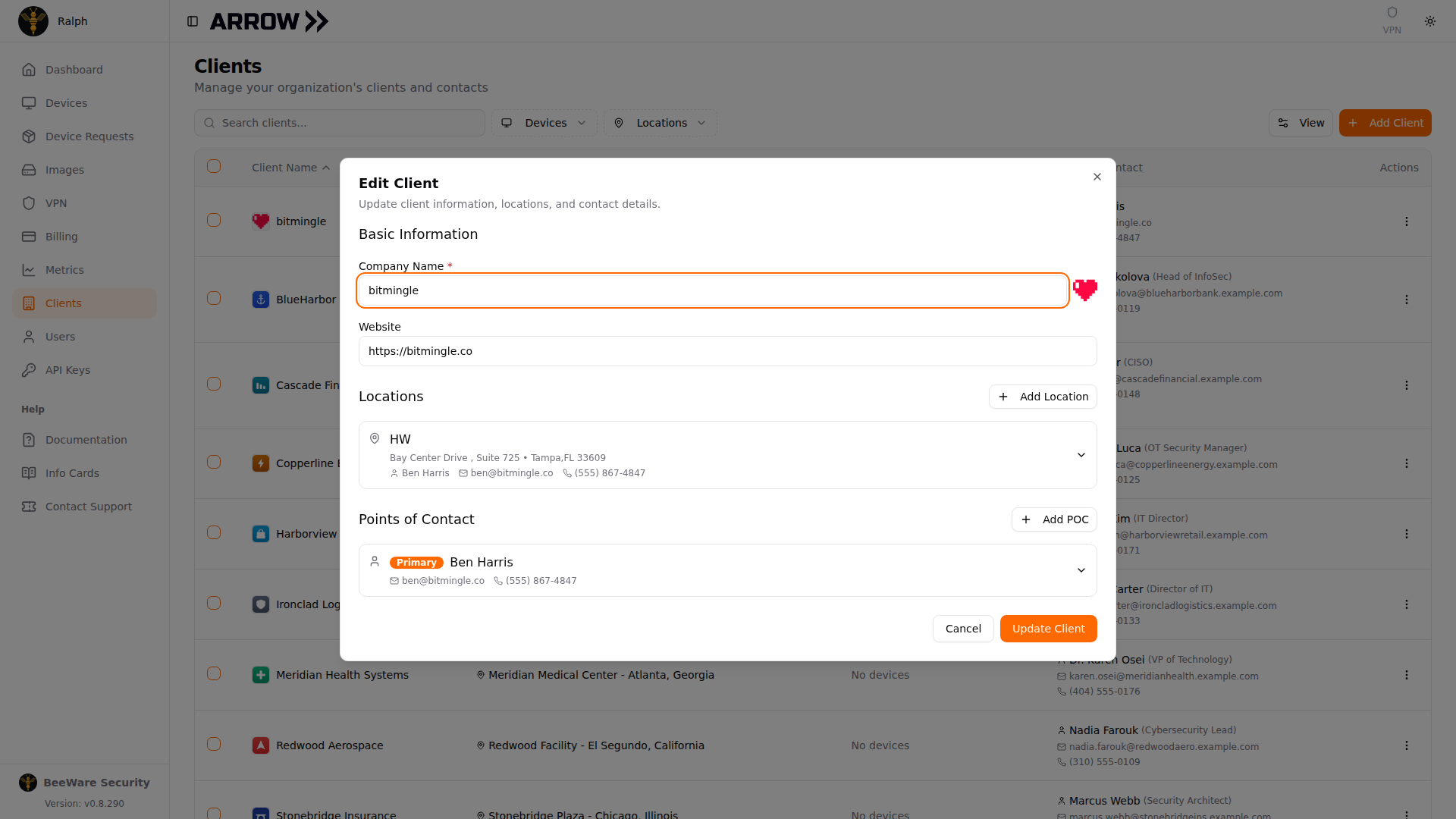The height and width of the screenshot is (819, 1456).
Task: Click bitmingle heart logo beside Company Name
Action: point(1085,290)
